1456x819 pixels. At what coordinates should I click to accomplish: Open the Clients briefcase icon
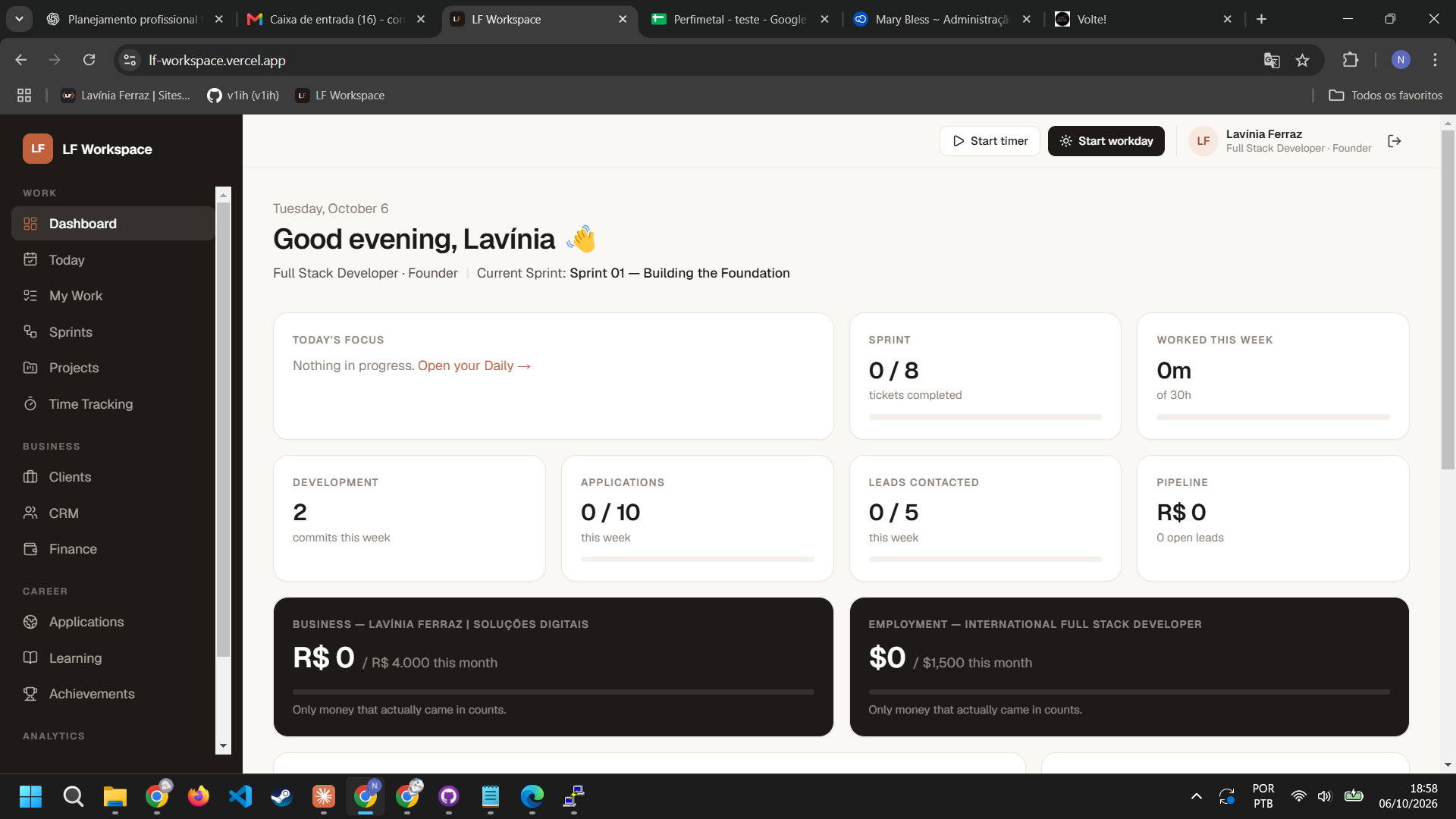tap(30, 477)
